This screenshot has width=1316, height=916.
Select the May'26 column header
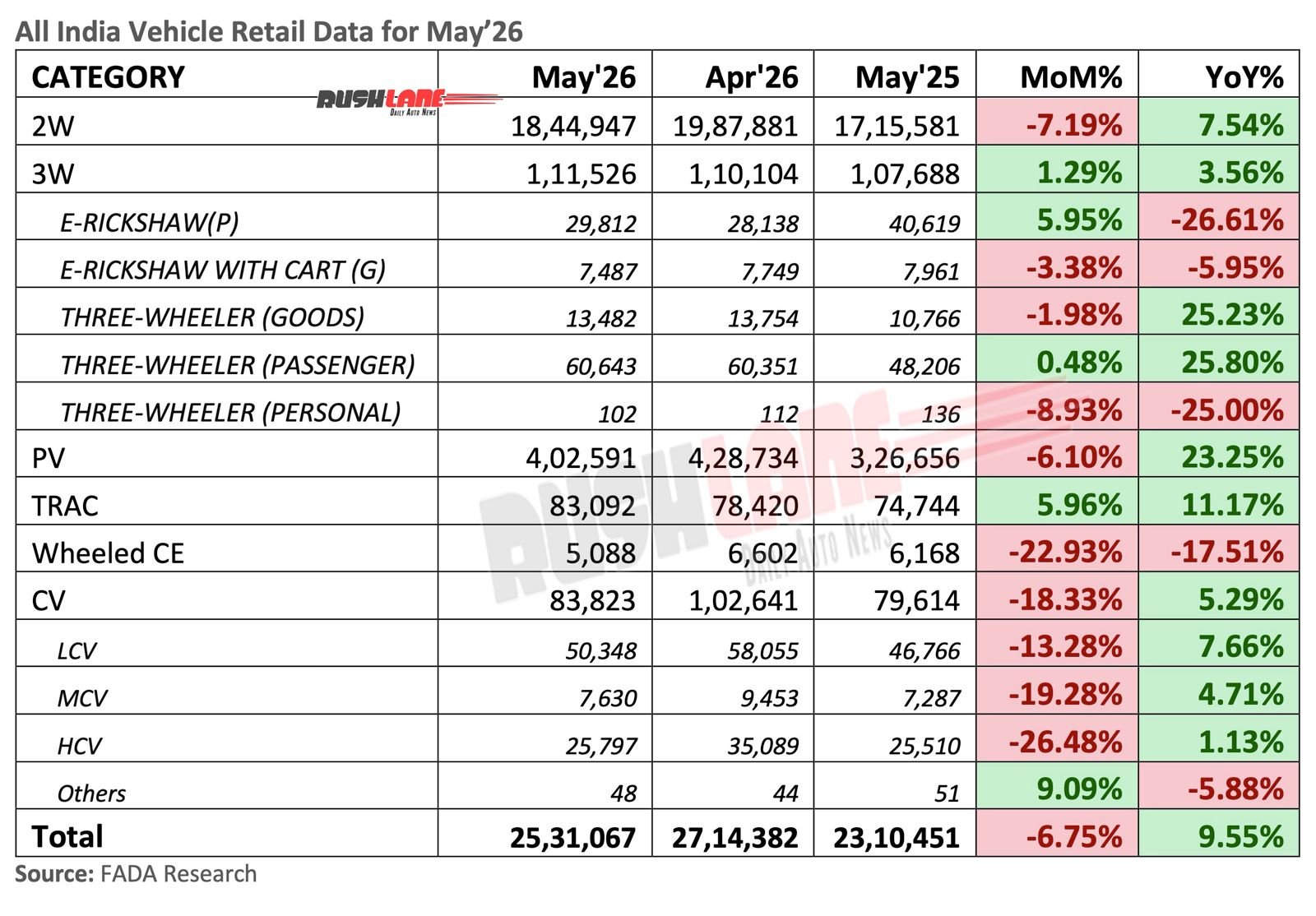(584, 77)
